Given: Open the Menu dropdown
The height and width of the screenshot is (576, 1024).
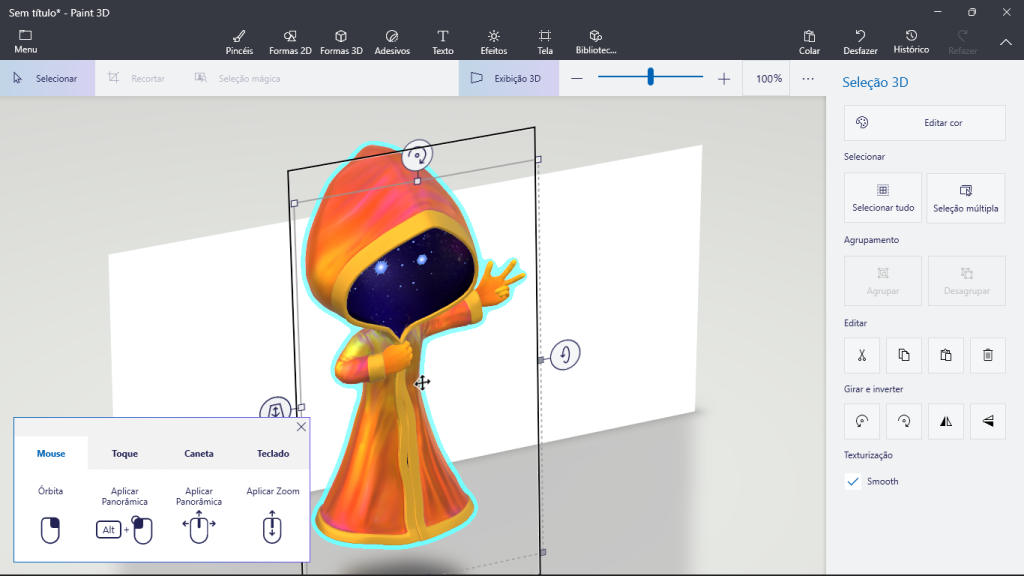Looking at the screenshot, I should pyautogui.click(x=25, y=40).
